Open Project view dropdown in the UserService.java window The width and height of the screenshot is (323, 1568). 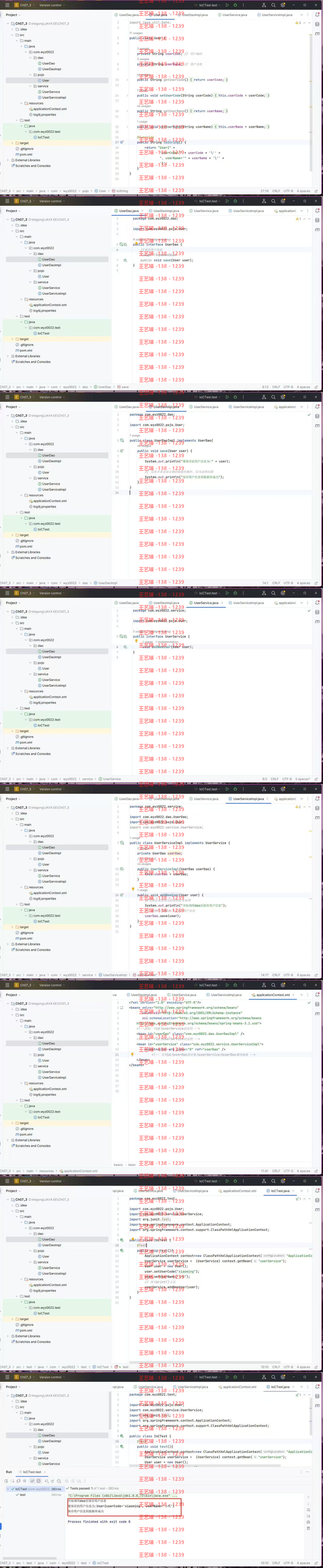coord(13,603)
